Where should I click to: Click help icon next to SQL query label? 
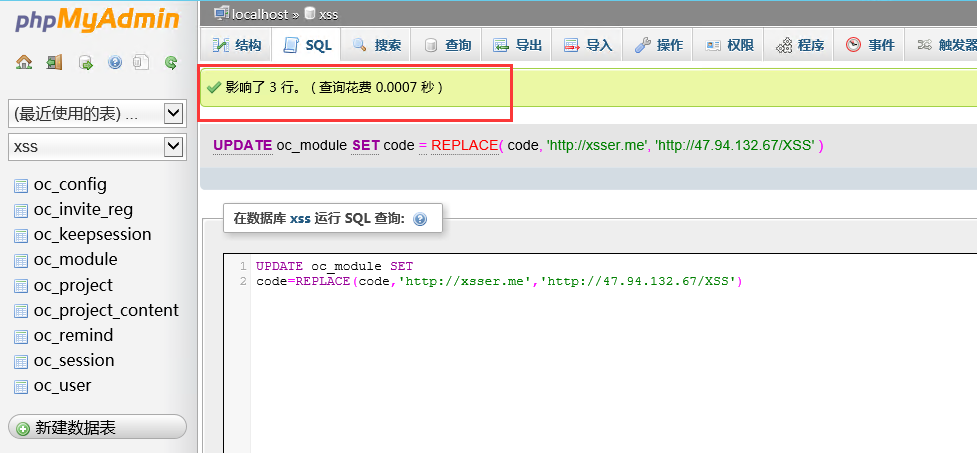point(420,219)
